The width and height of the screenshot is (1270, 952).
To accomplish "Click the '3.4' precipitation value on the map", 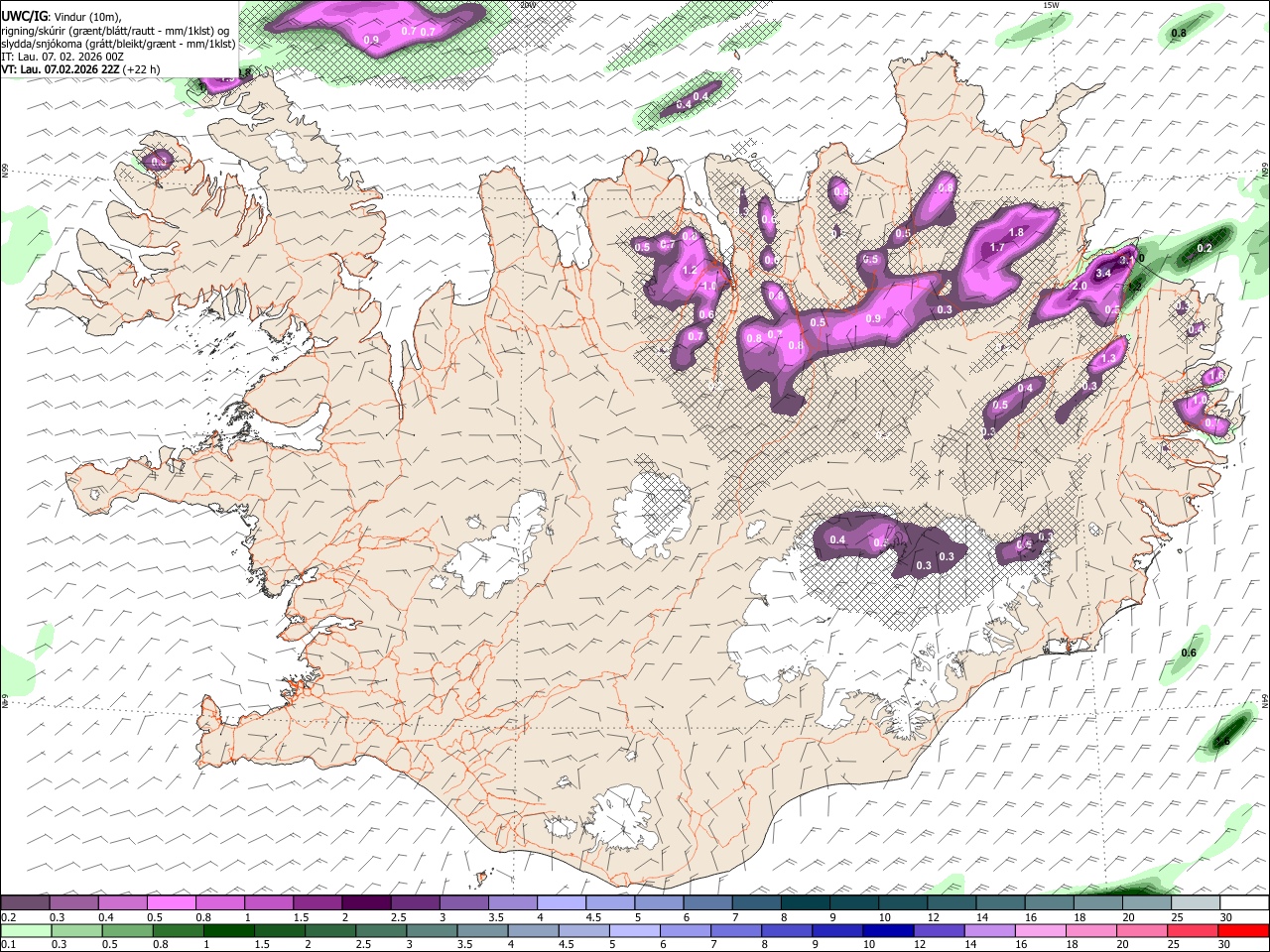I will click(1101, 272).
